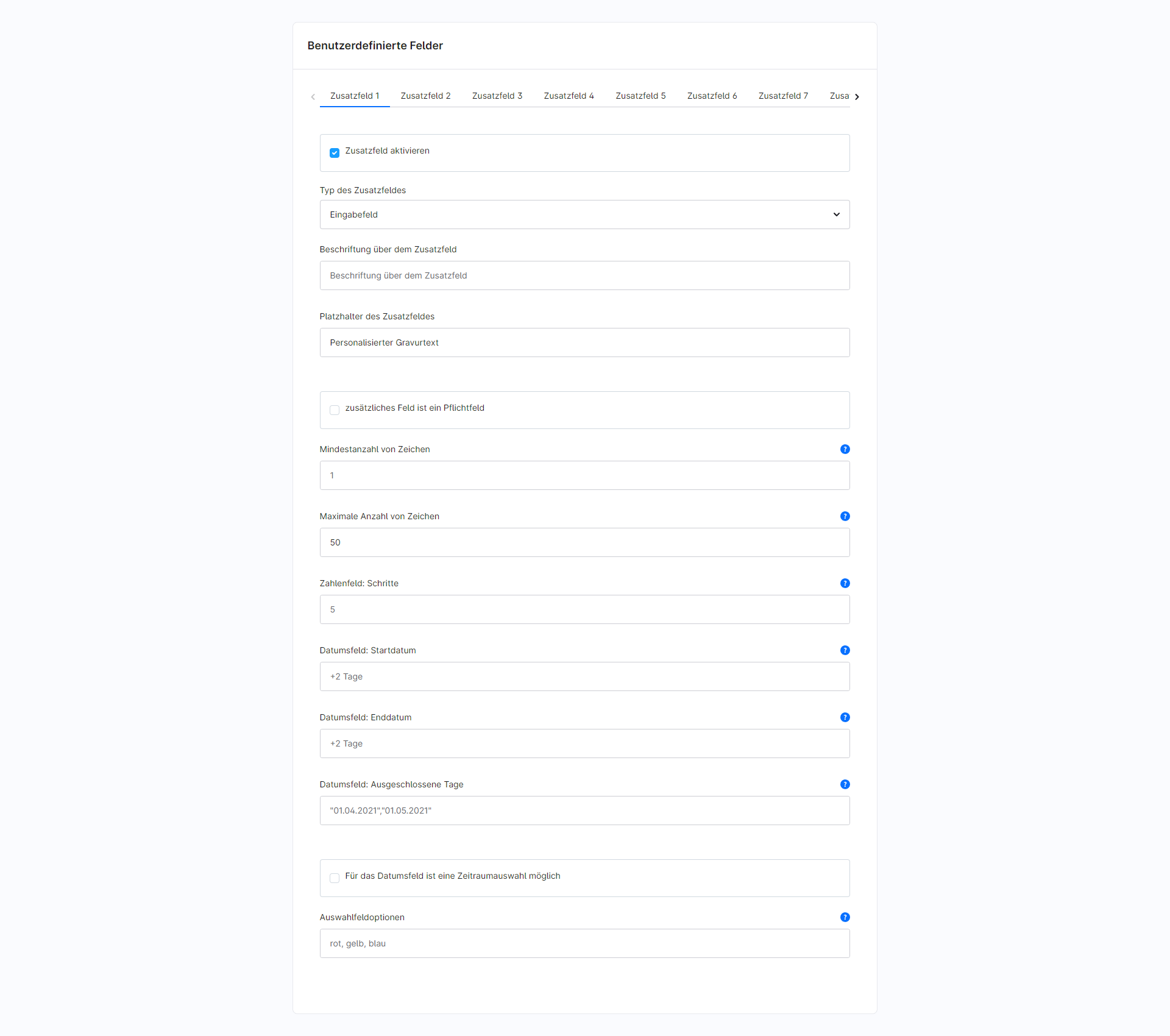The height and width of the screenshot is (1036, 1170).
Task: Select the Zusatzfeld 3 tab
Action: click(497, 96)
